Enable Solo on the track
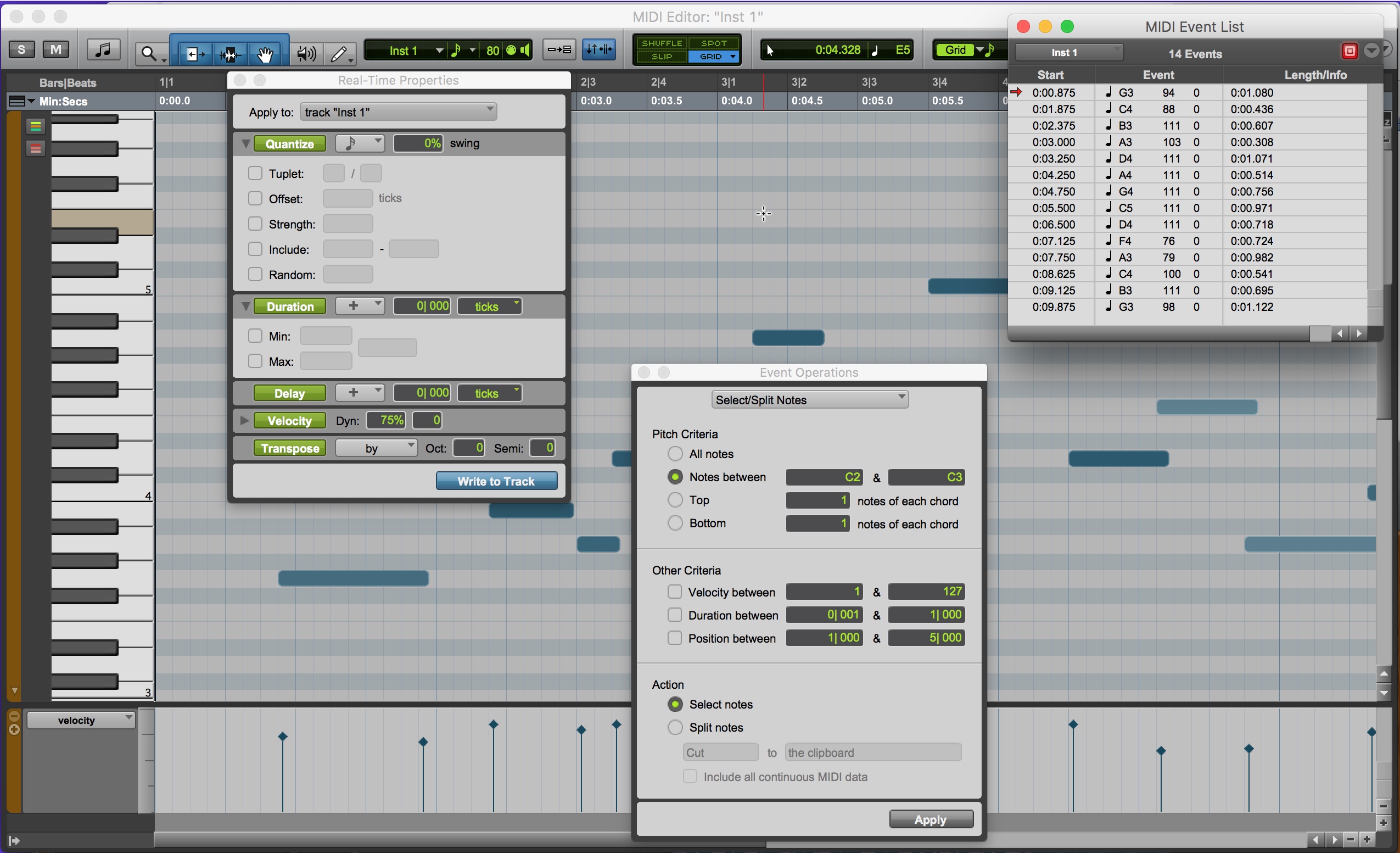The width and height of the screenshot is (1400, 853). (21, 49)
